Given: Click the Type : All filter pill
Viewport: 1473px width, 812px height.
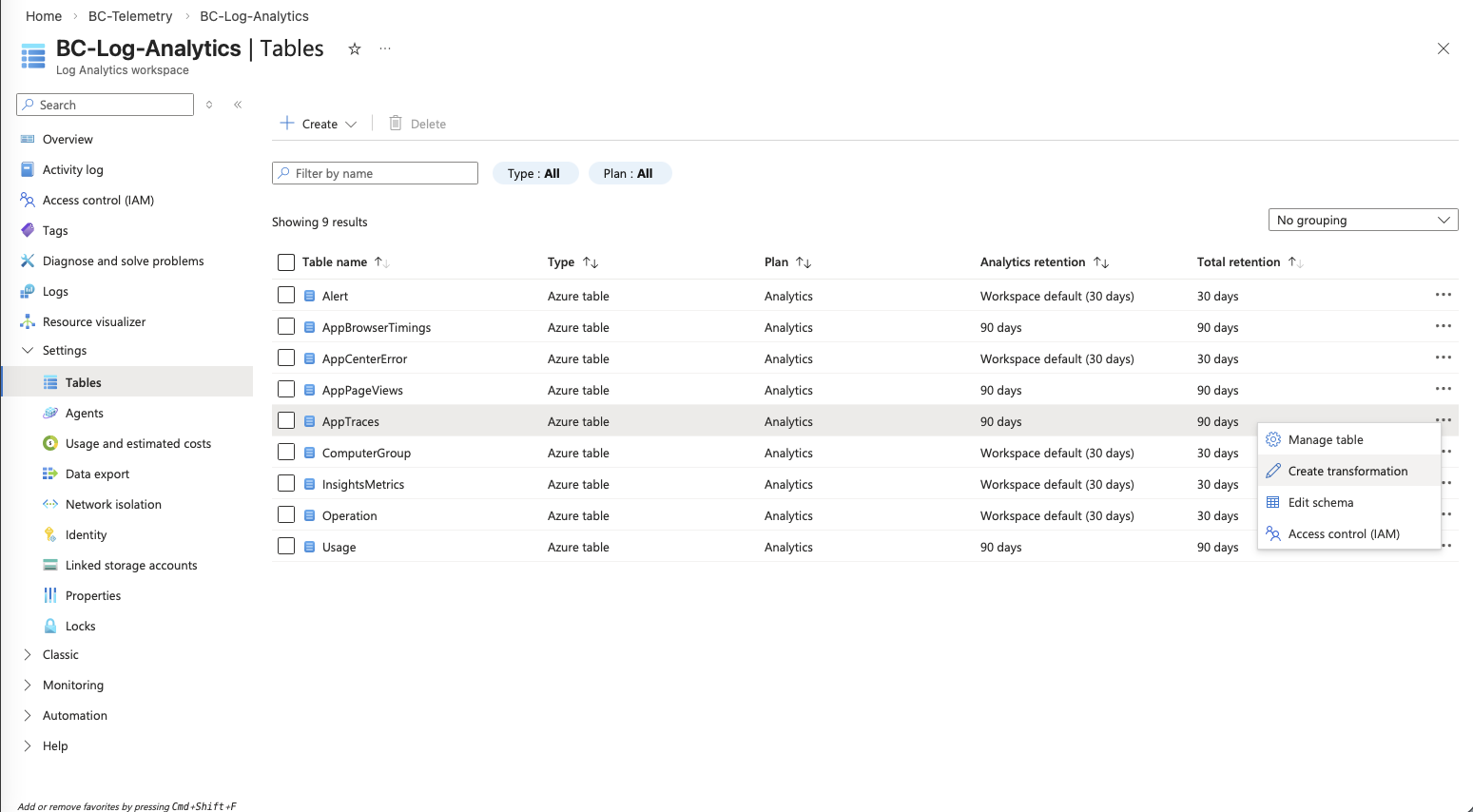Looking at the screenshot, I should [x=534, y=173].
